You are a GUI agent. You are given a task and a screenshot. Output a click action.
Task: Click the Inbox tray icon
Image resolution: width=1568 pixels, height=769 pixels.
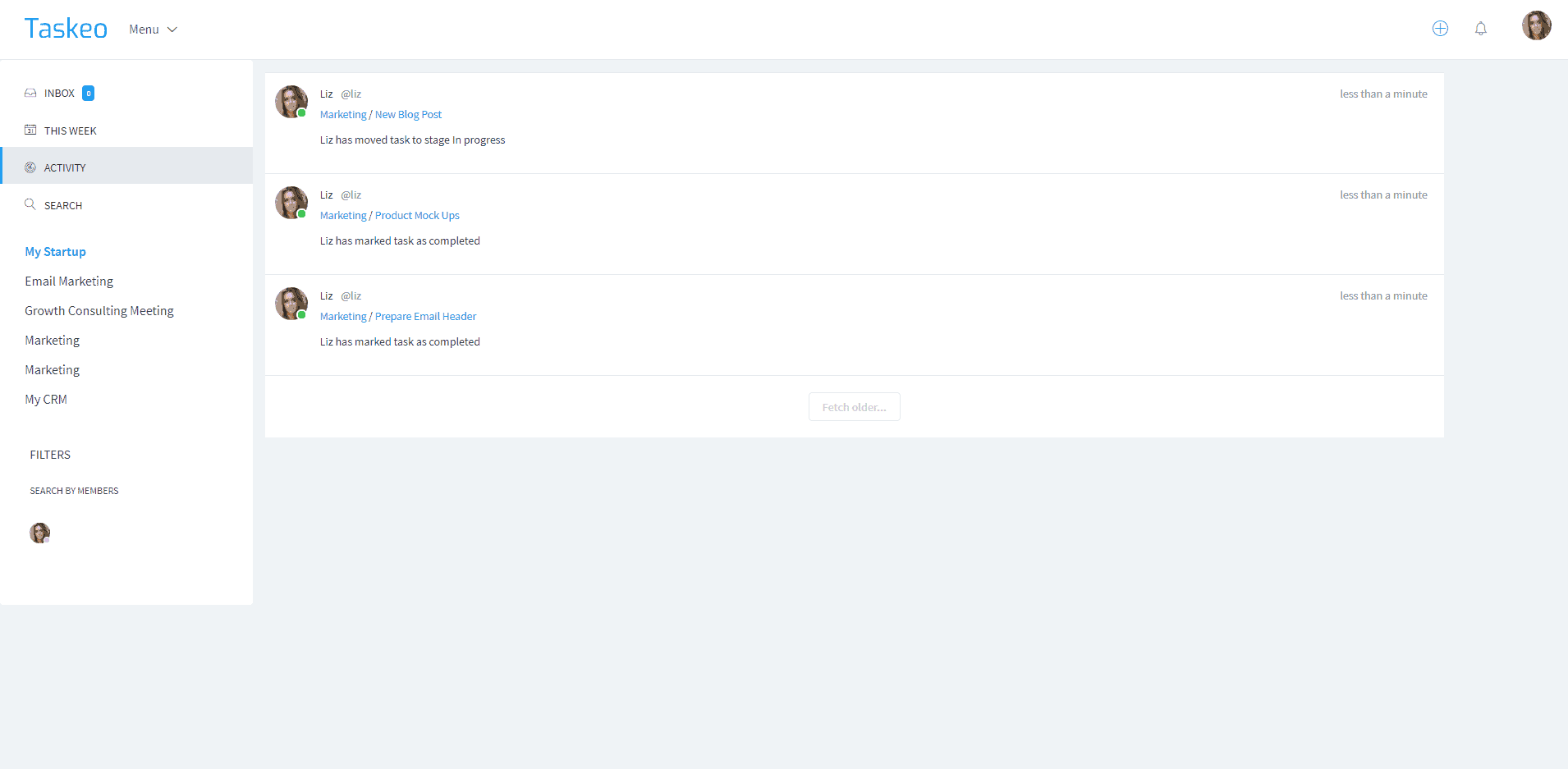coord(30,93)
